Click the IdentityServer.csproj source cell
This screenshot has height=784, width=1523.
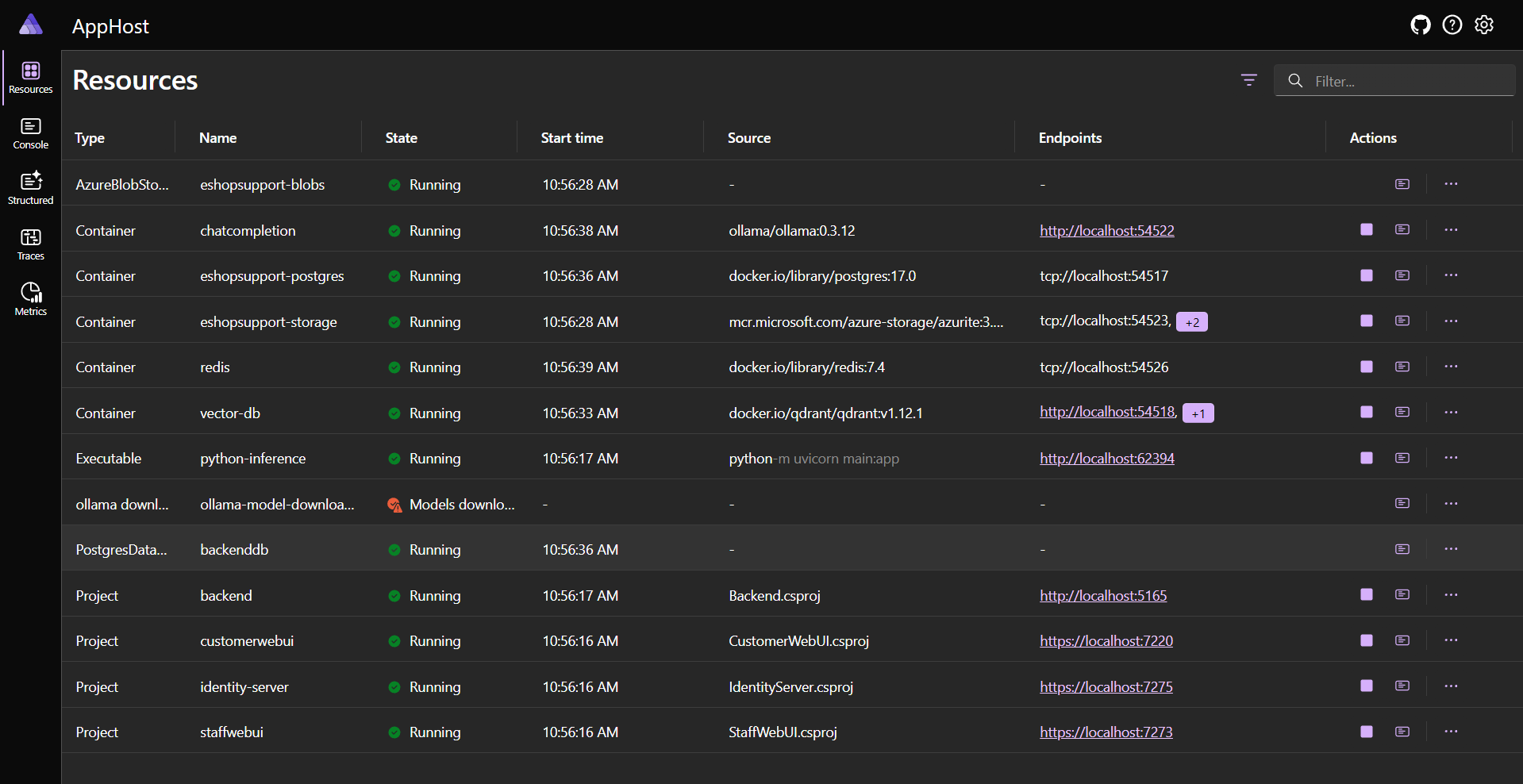(790, 687)
